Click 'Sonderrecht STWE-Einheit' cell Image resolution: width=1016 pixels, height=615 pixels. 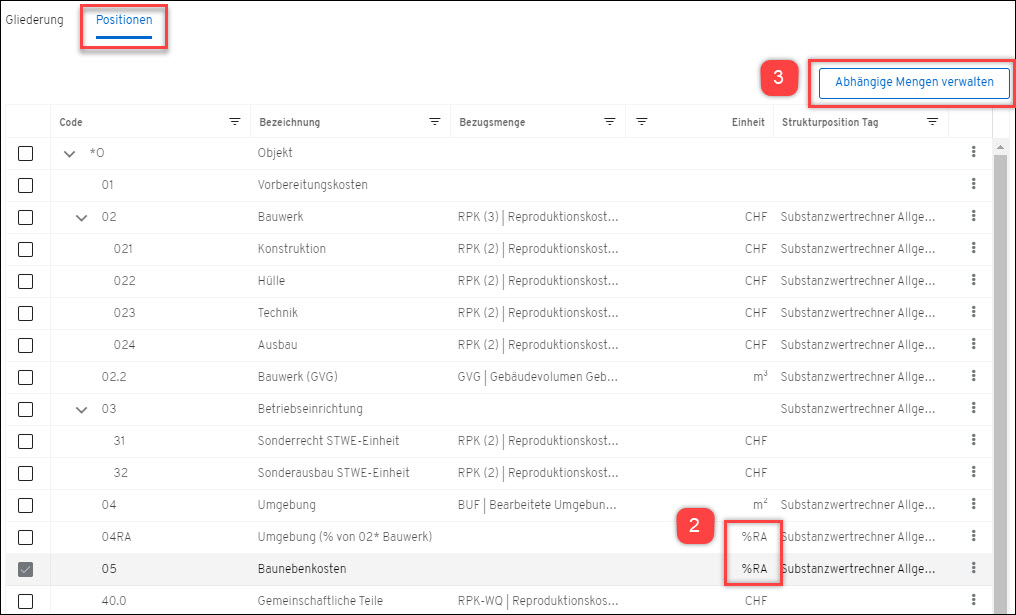click(x=329, y=441)
